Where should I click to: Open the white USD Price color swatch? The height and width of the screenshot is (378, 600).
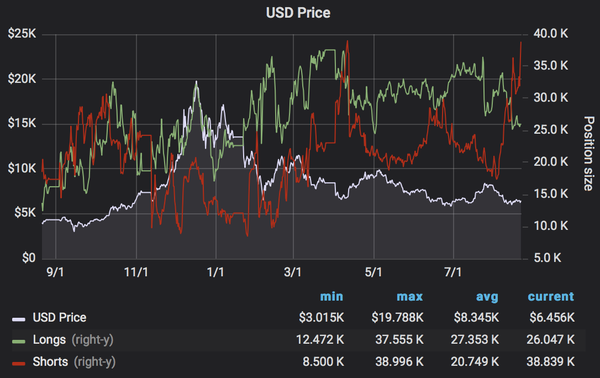coord(18,319)
